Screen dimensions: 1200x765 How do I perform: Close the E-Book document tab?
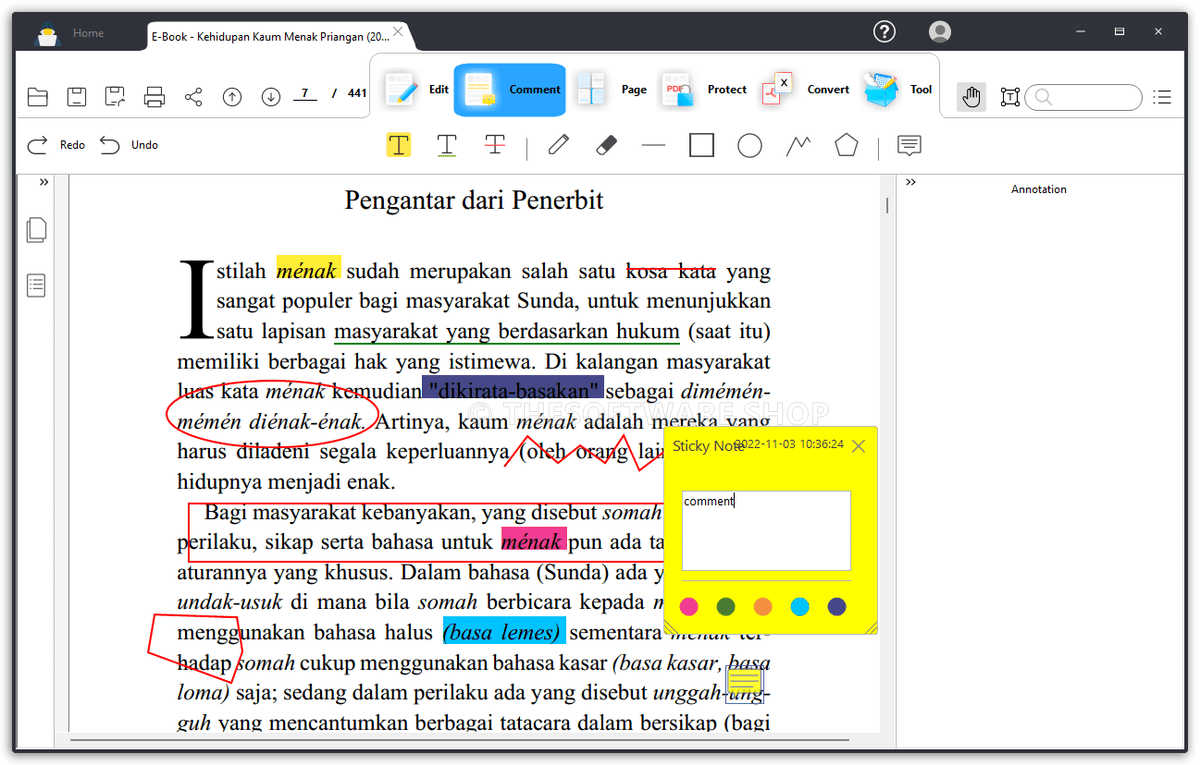click(x=398, y=32)
